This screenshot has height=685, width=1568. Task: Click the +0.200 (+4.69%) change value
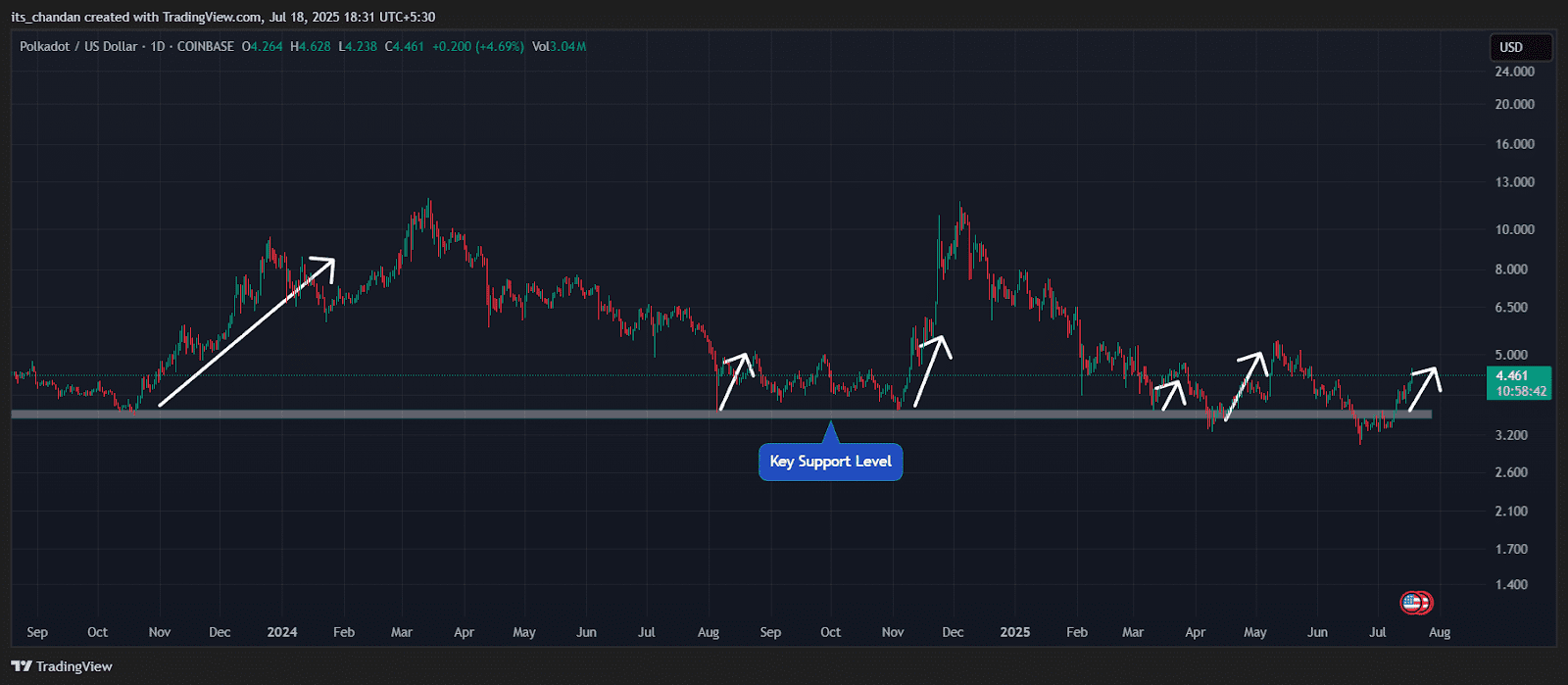(x=478, y=46)
